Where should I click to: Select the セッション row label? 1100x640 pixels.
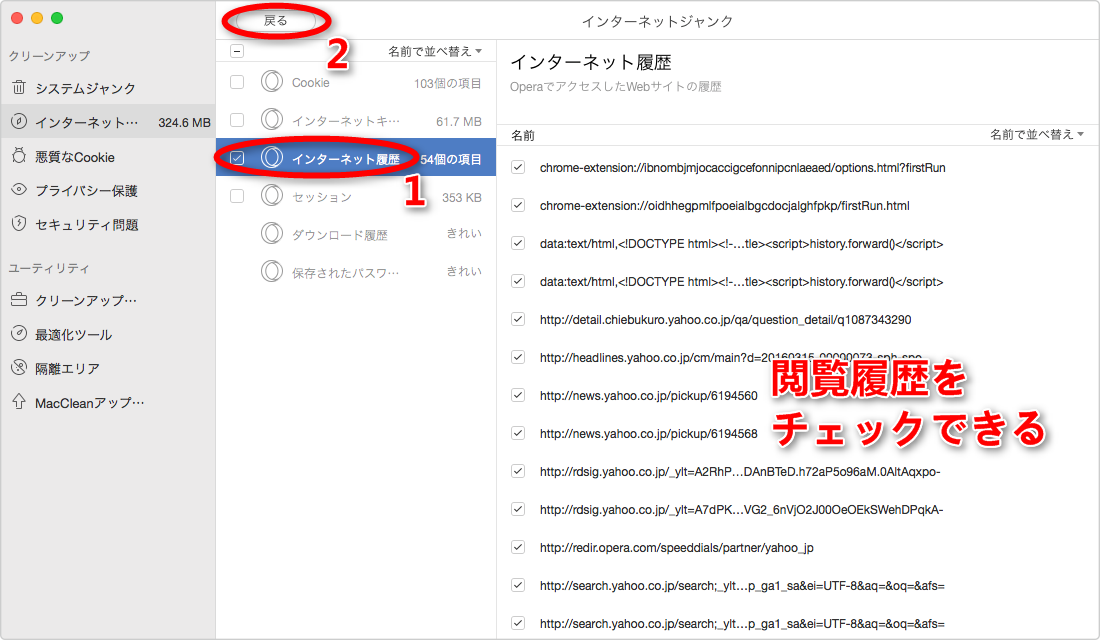322,197
